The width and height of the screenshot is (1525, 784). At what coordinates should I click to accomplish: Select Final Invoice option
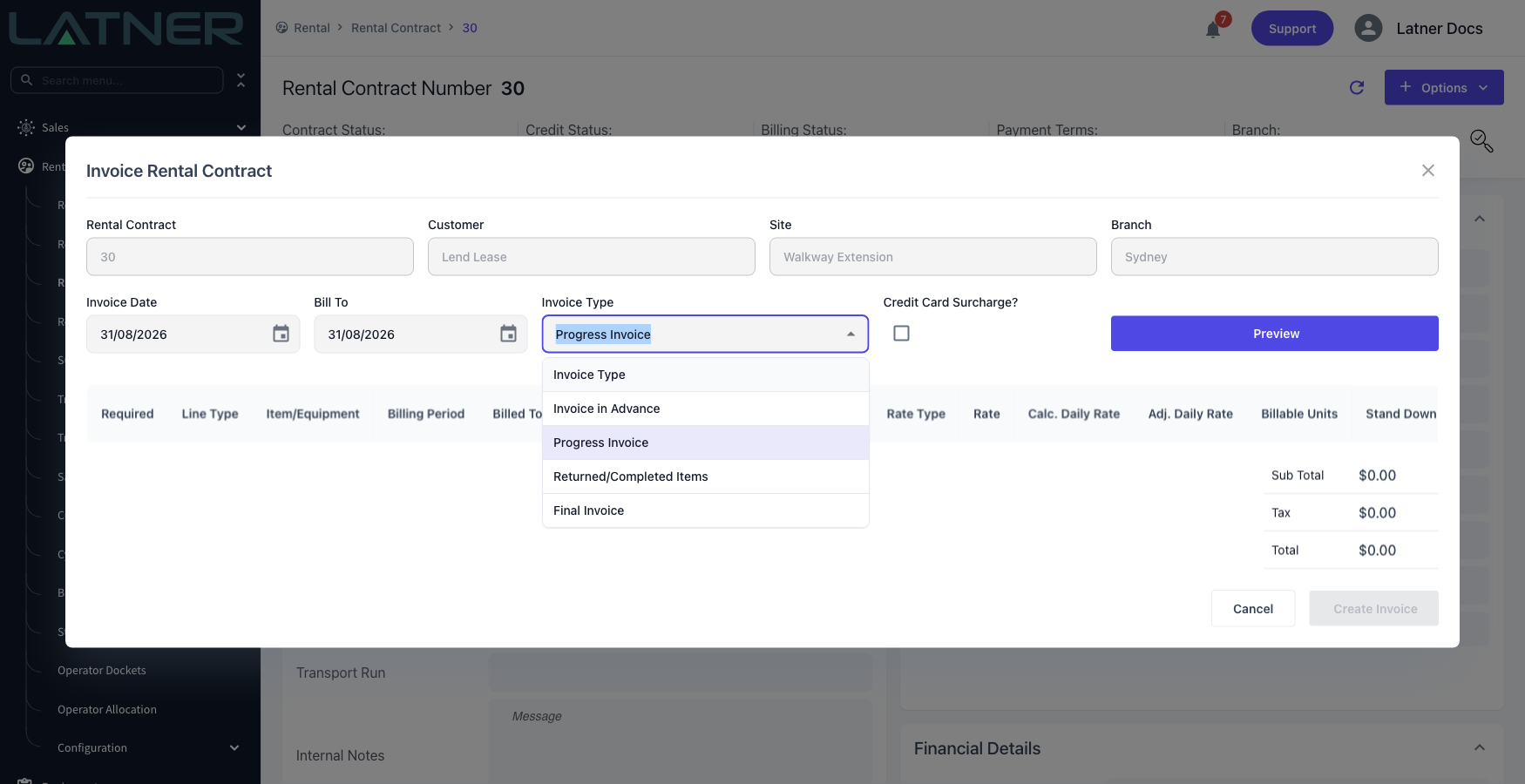coord(705,510)
